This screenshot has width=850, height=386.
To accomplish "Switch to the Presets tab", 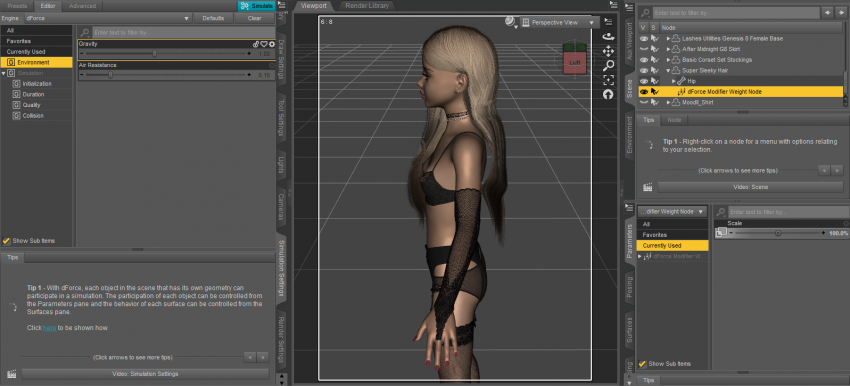I will coord(17,6).
